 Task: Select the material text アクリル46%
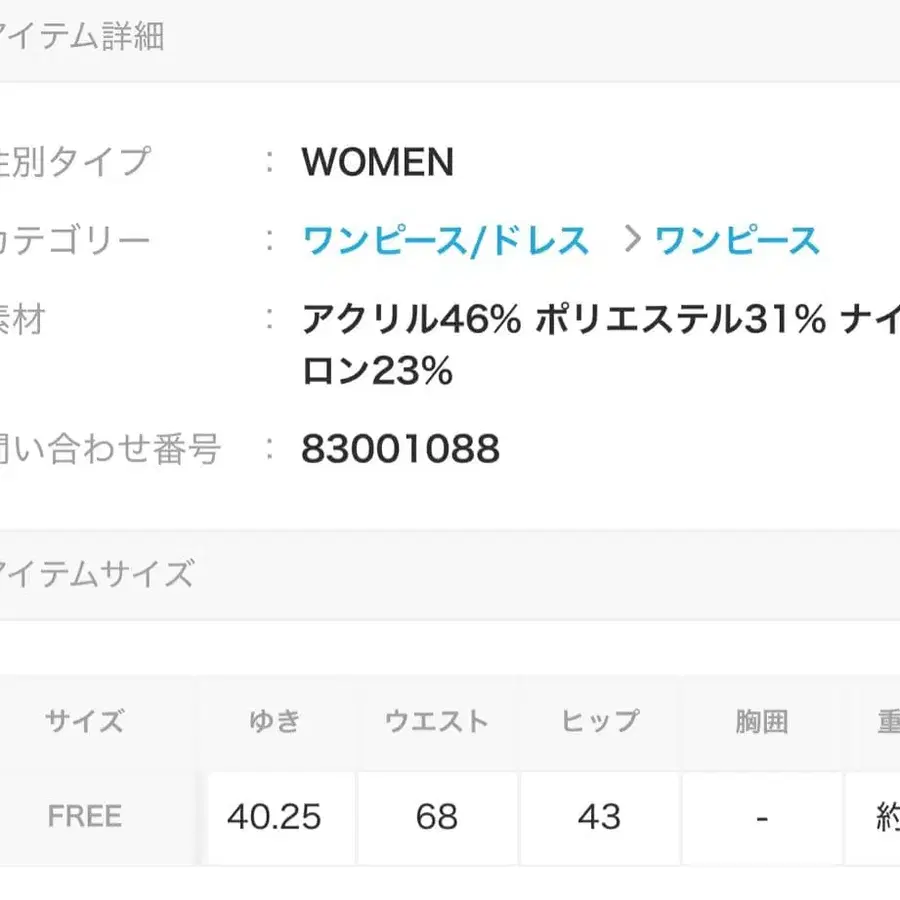coord(410,318)
